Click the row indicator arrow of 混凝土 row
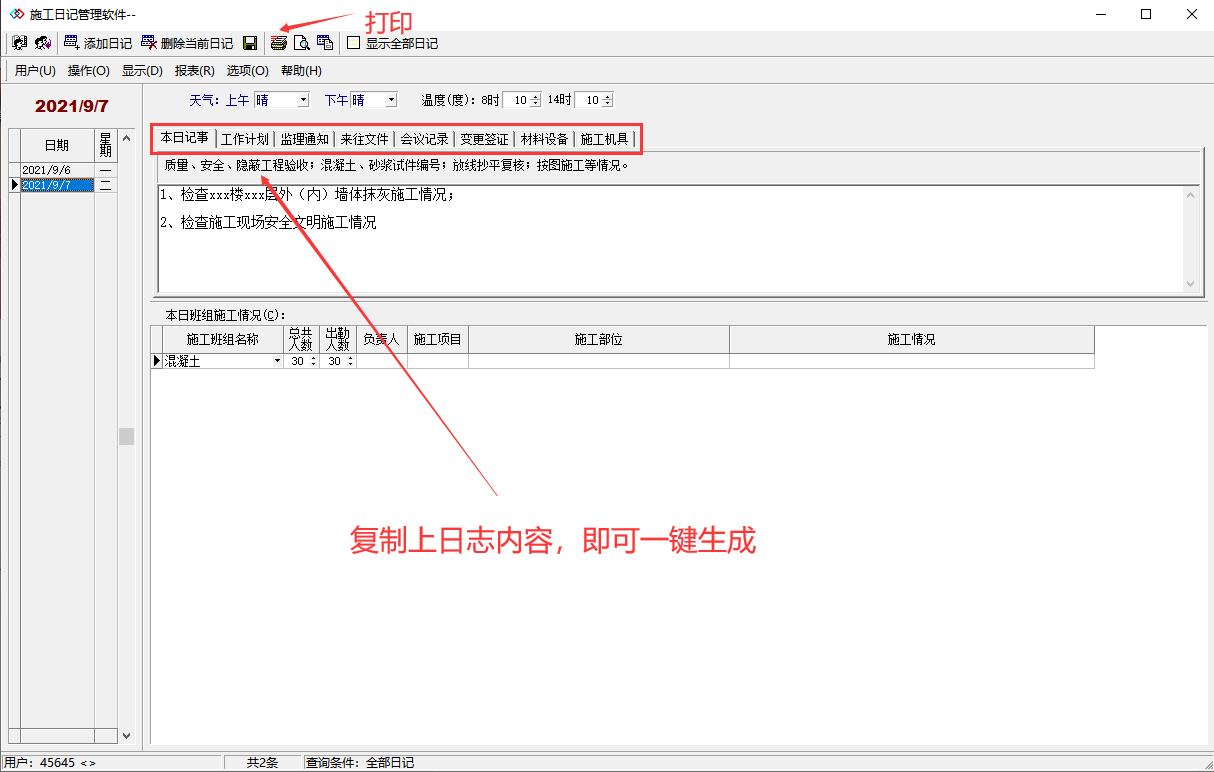The width and height of the screenshot is (1214, 772). tap(156, 361)
